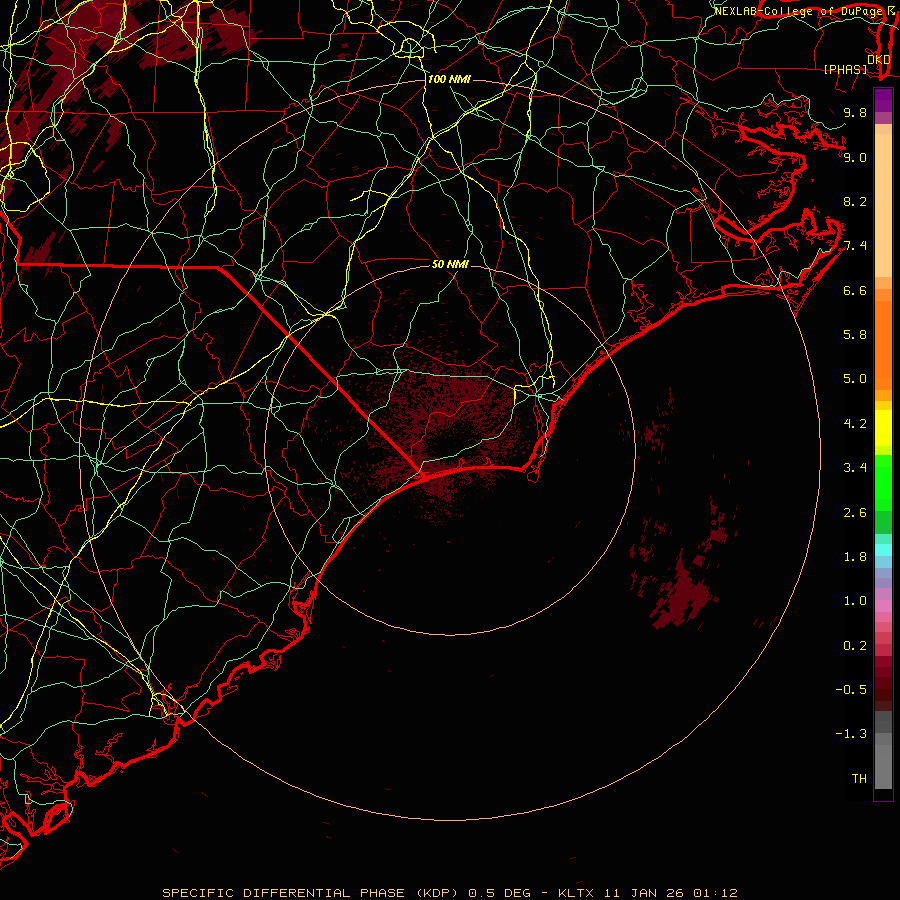Click the 3.4 color scale value
Screen dimensions: 900x900
[855, 468]
